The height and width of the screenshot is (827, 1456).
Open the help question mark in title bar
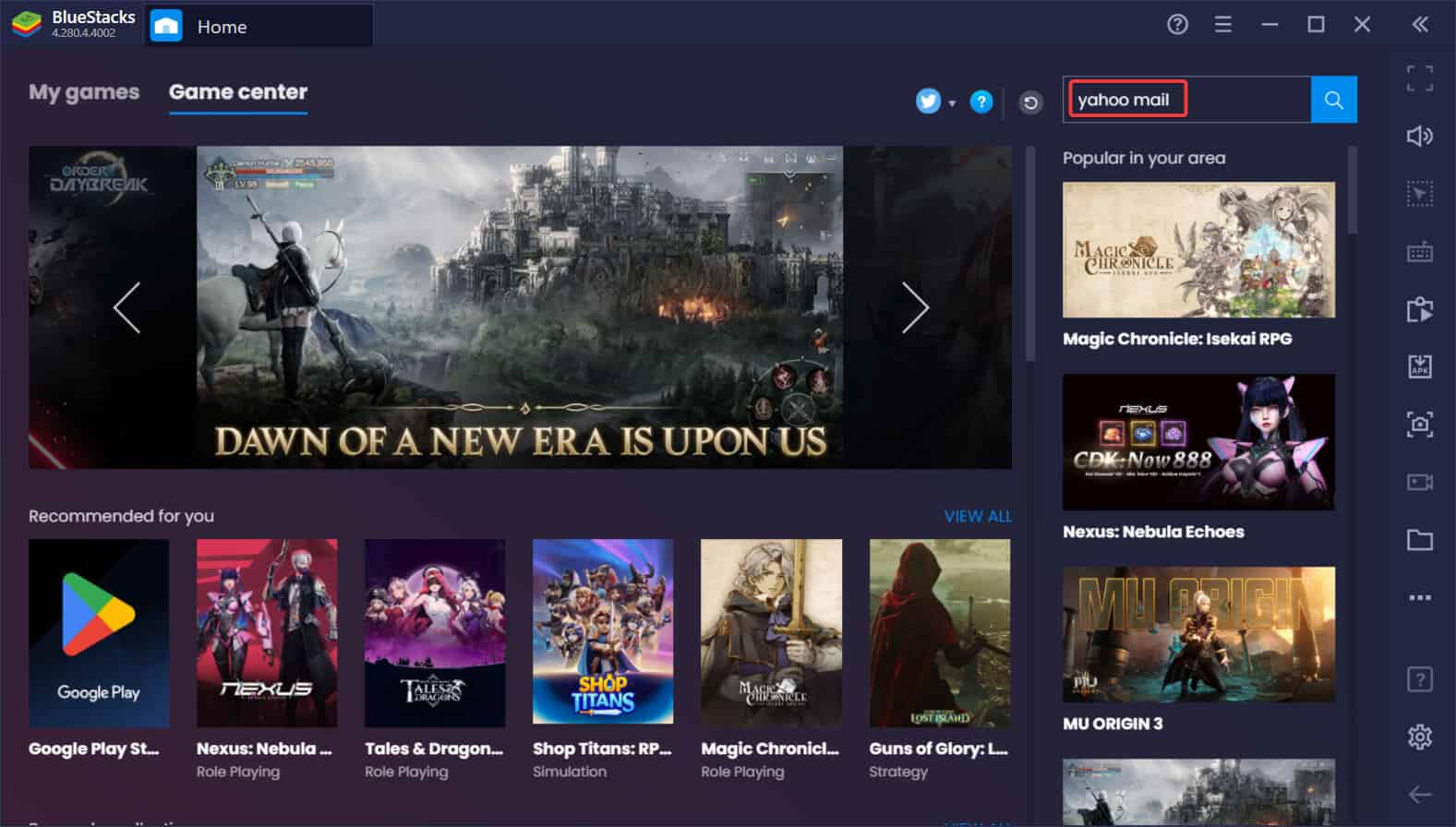tap(1177, 25)
